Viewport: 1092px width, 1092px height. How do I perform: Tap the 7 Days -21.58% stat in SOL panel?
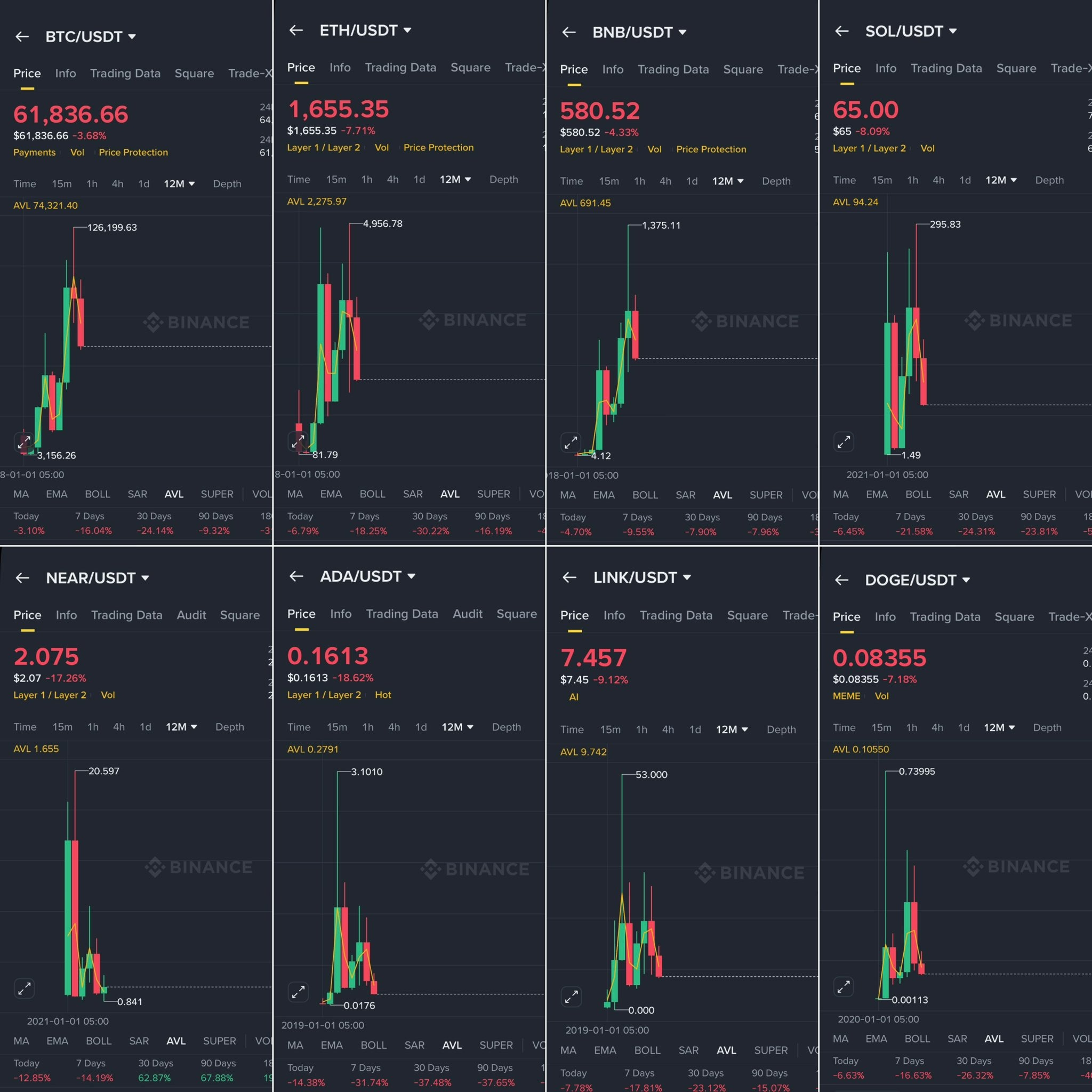point(914,524)
